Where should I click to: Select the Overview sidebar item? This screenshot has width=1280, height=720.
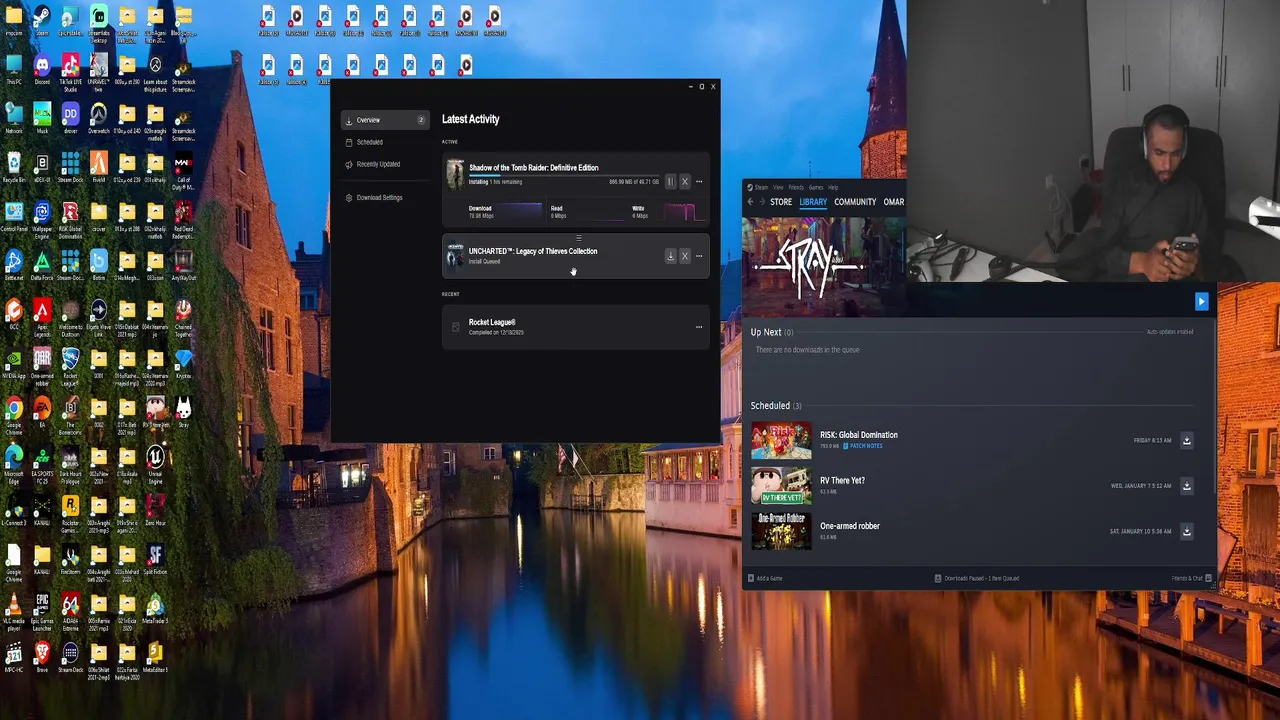click(385, 120)
